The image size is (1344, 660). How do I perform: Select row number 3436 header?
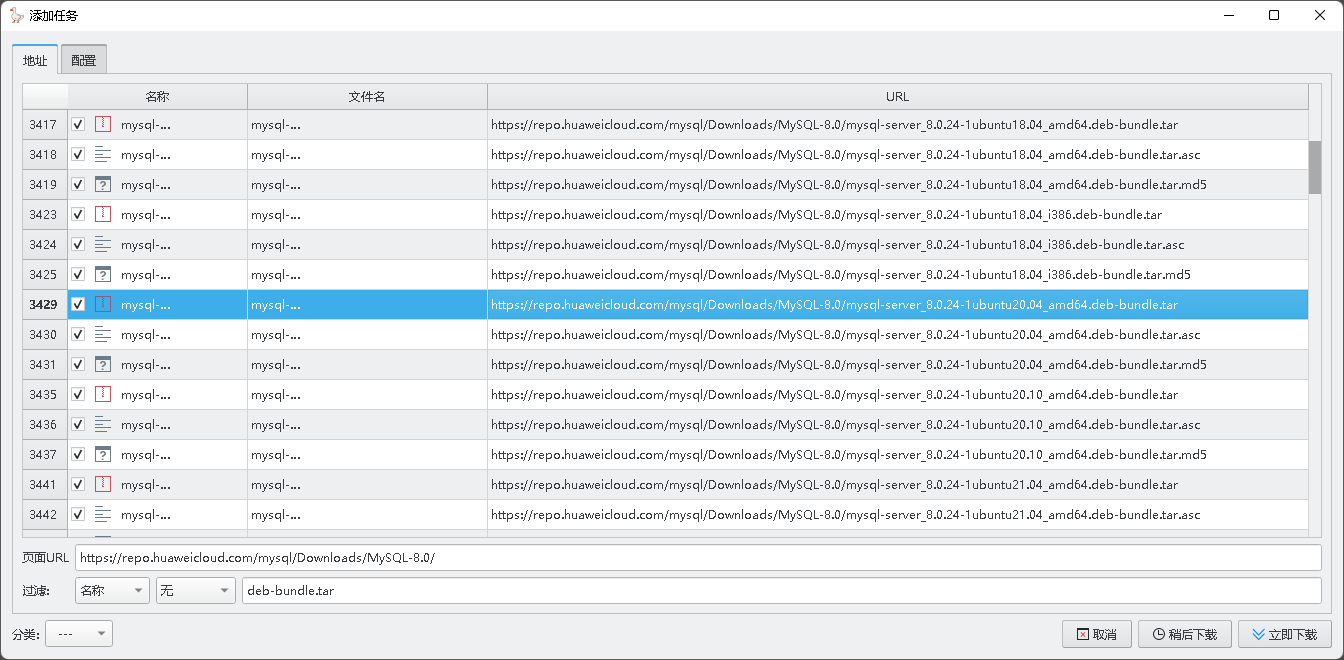click(44, 425)
